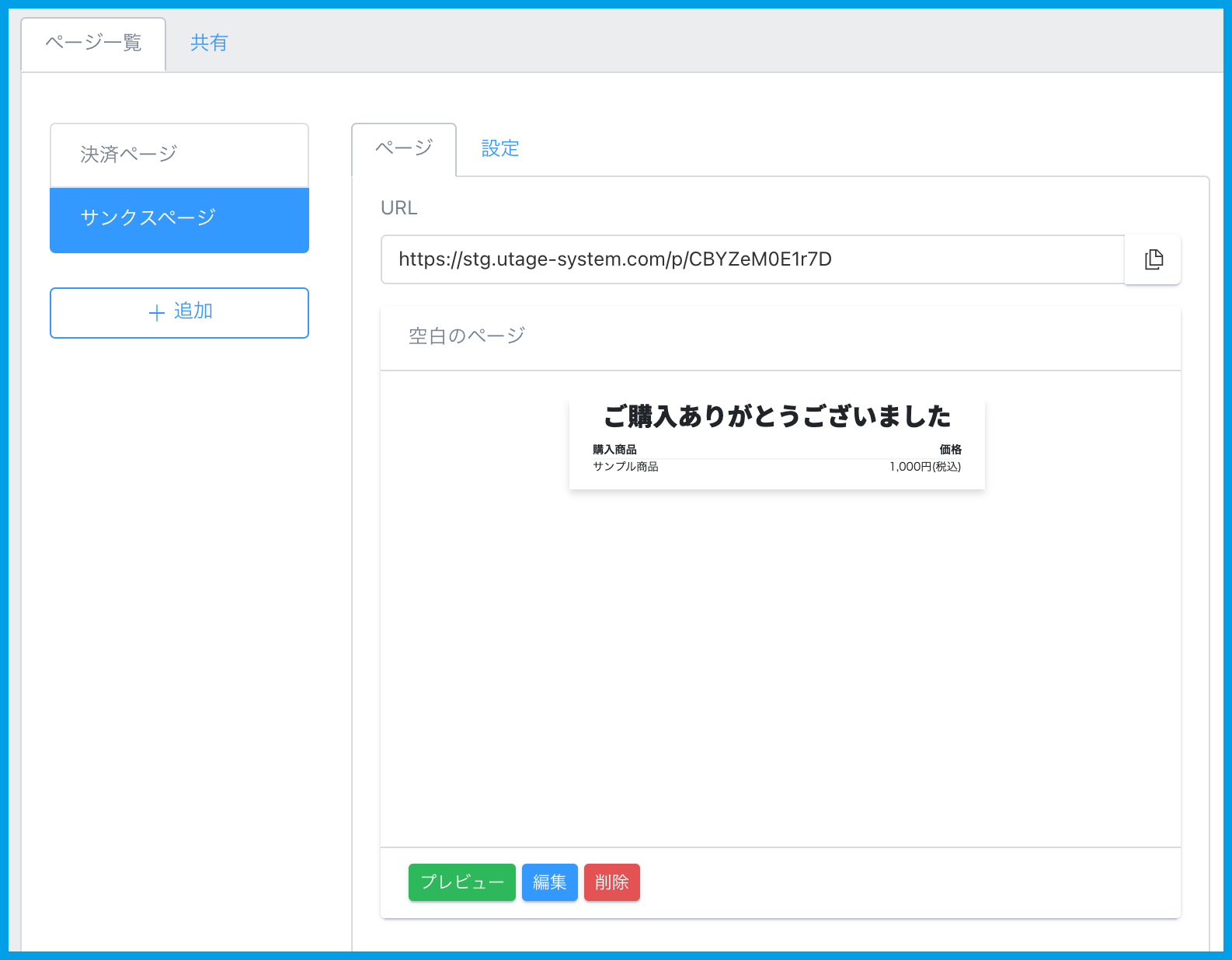Click the ご購入ありがとうございました preview heading
The height and width of the screenshot is (960, 1232).
[x=777, y=416]
